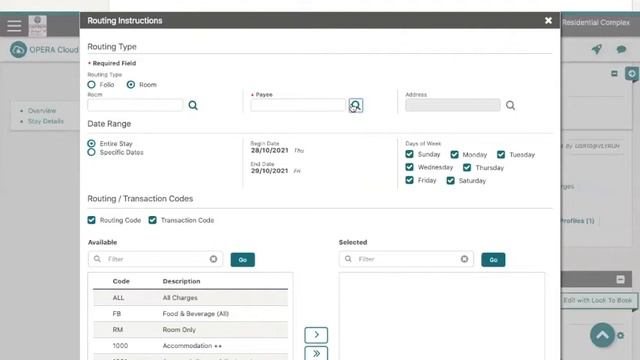Click the Code column header
Image resolution: width=640 pixels, height=360 pixels.
pyautogui.click(x=121, y=281)
